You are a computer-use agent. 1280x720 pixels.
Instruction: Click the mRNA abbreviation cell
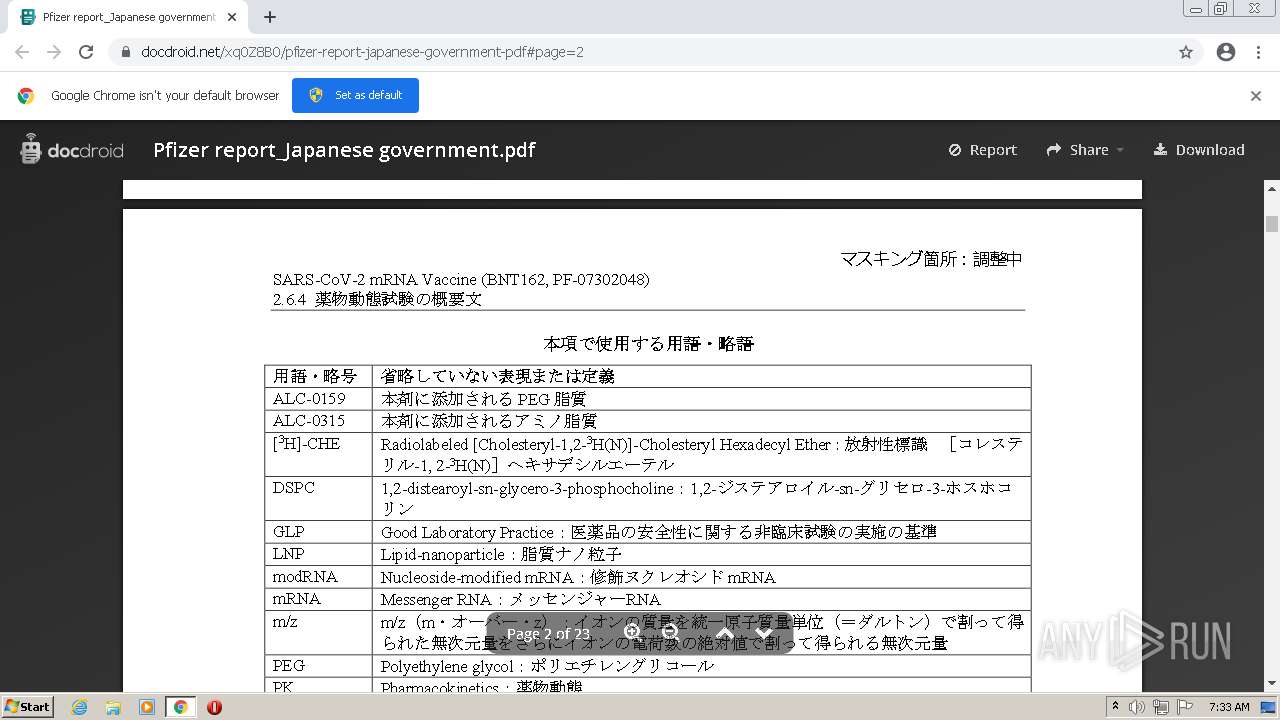[318, 599]
